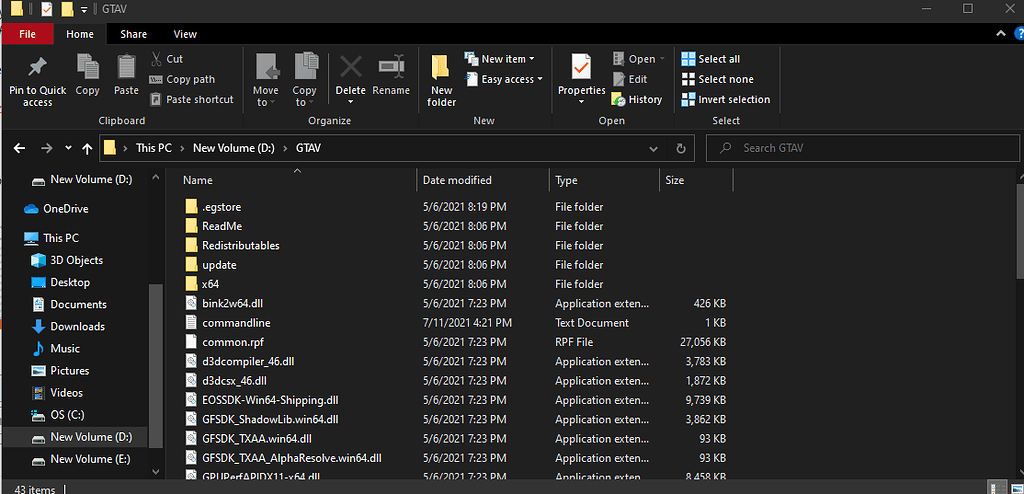Click the Help question mark icon
Viewport: 1024px width, 494px height.
(x=1018, y=34)
